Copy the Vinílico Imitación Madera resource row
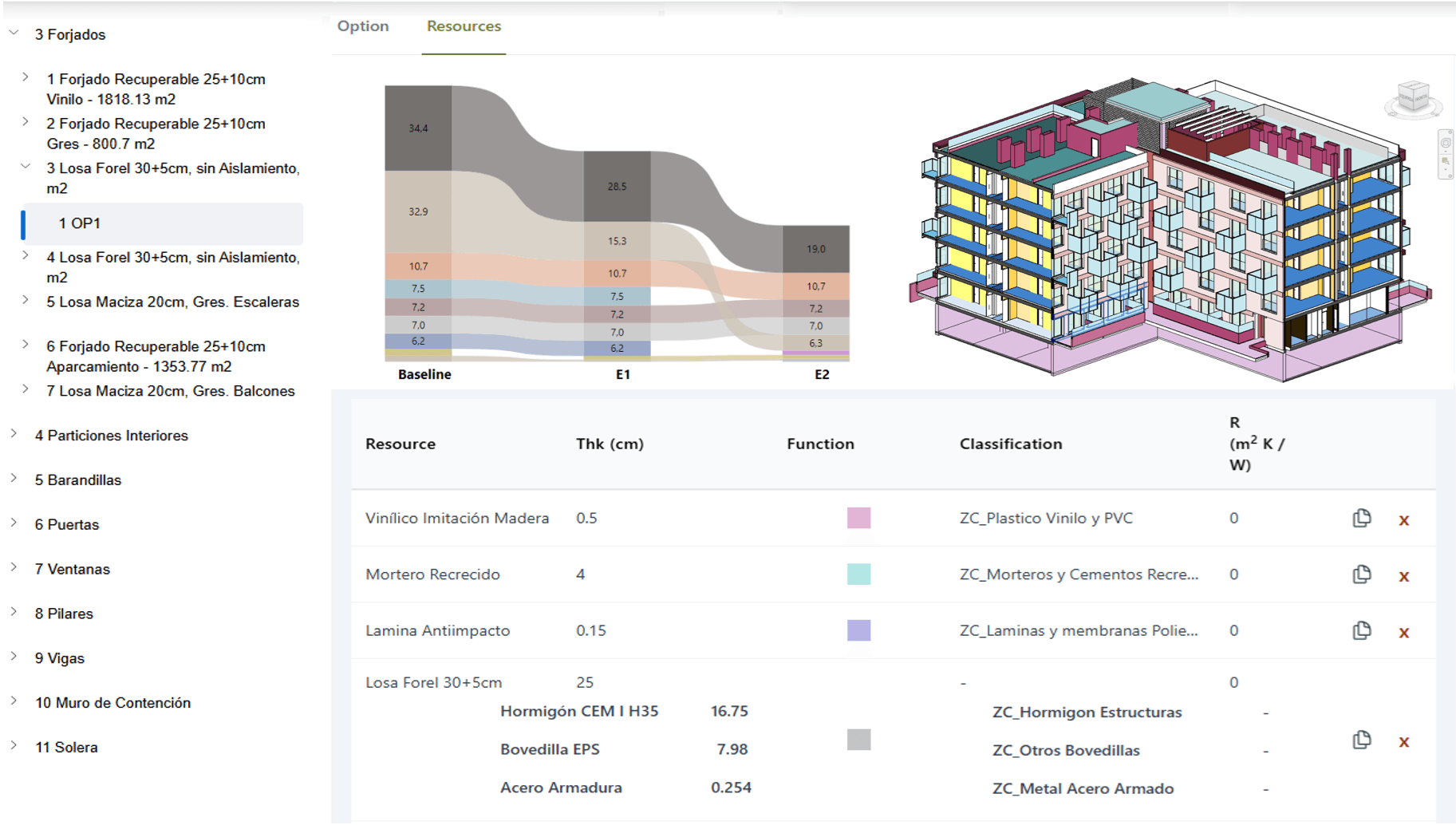This screenshot has width=1456, height=825. tap(1361, 519)
